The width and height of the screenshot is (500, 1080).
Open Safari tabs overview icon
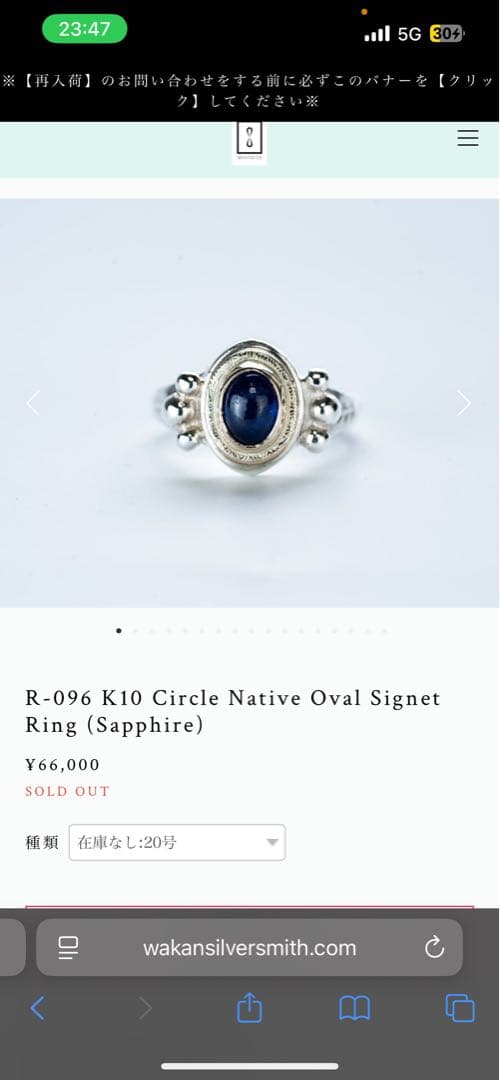coord(460,1008)
